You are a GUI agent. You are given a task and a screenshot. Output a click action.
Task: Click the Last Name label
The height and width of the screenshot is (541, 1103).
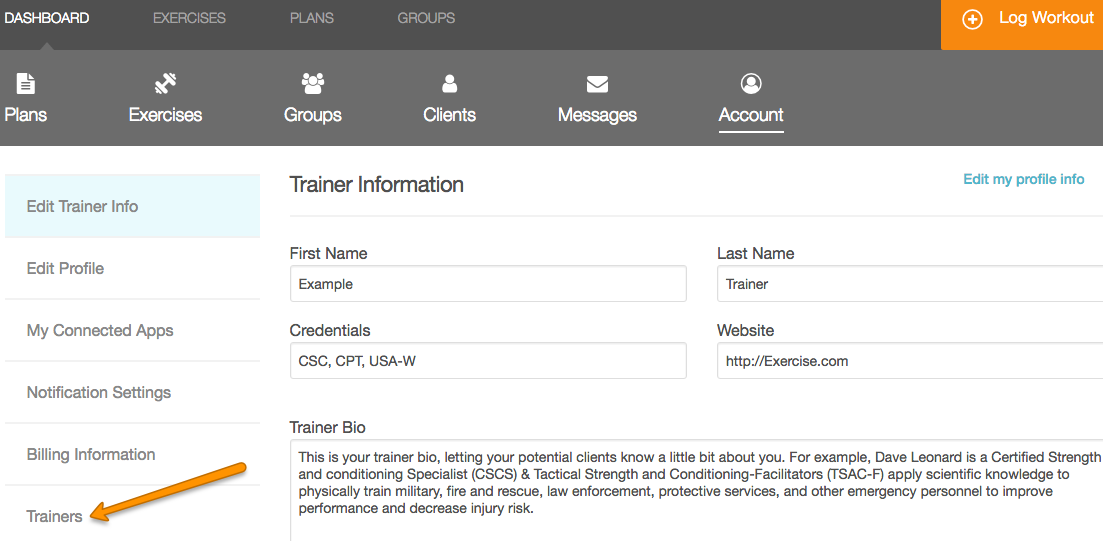(x=755, y=253)
